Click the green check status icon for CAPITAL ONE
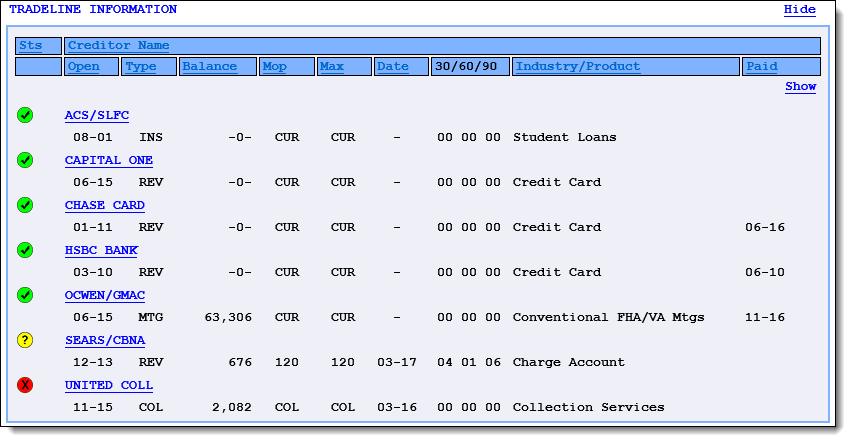Image resolution: width=851 pixels, height=442 pixels. click(x=25, y=160)
